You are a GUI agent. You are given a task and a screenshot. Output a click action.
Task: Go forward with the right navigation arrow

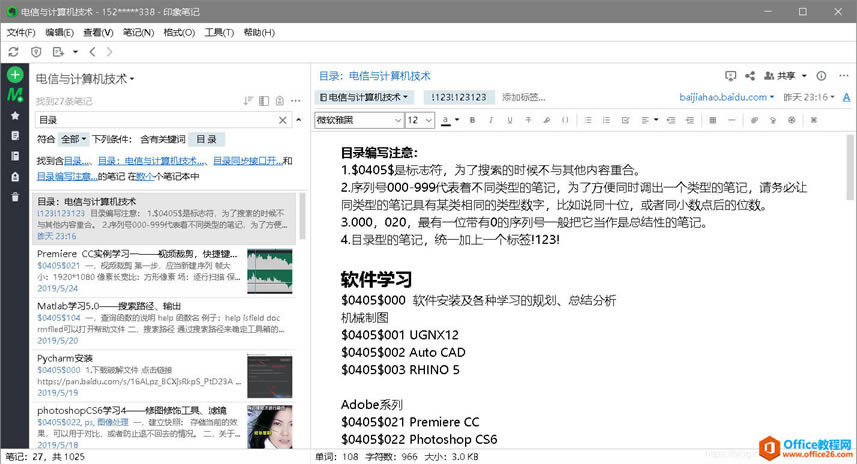[109, 52]
